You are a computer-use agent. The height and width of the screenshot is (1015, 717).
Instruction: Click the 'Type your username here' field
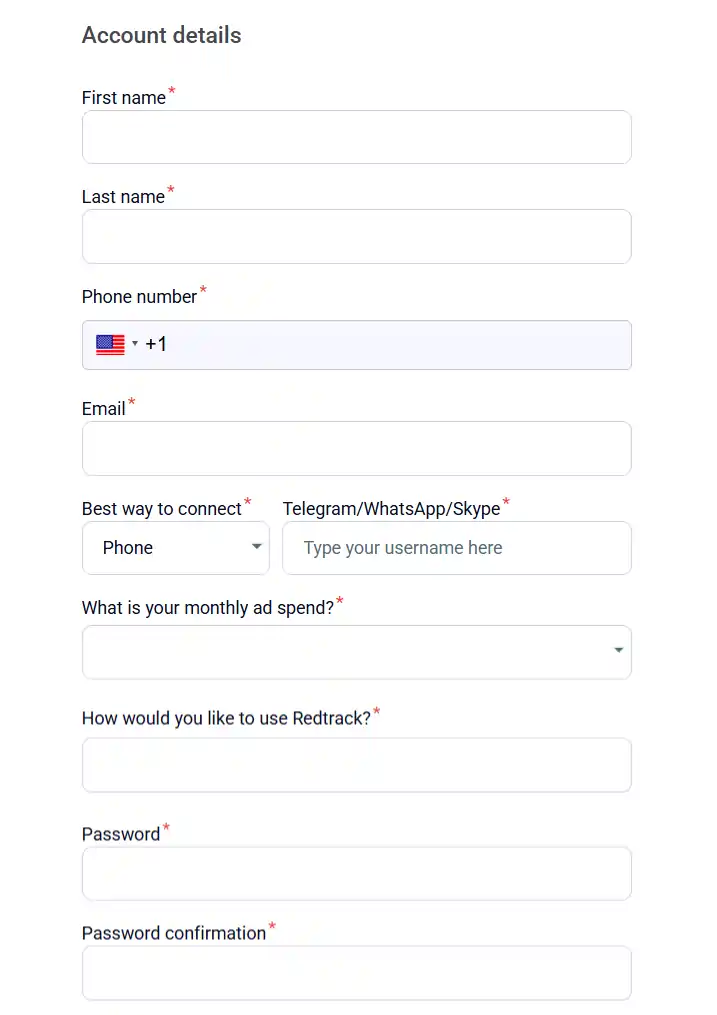(456, 548)
